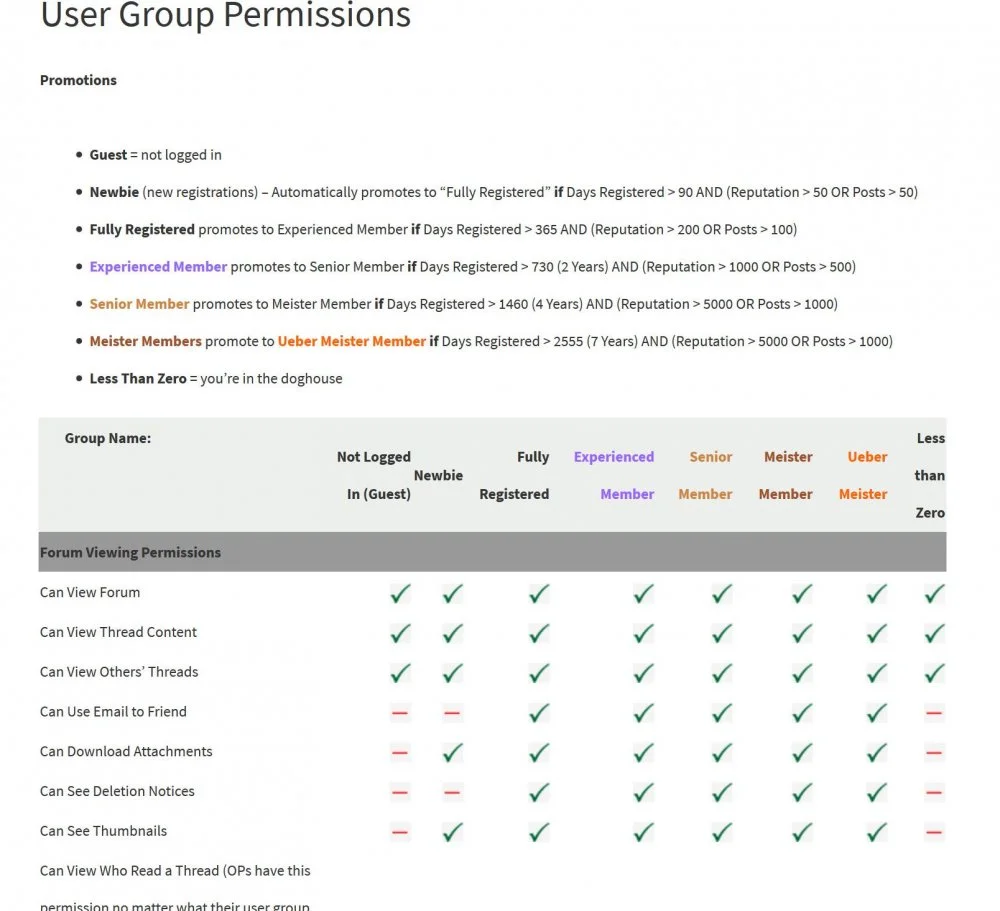Click Senior Member checkmark in Can See Thumbnails row

(722, 832)
